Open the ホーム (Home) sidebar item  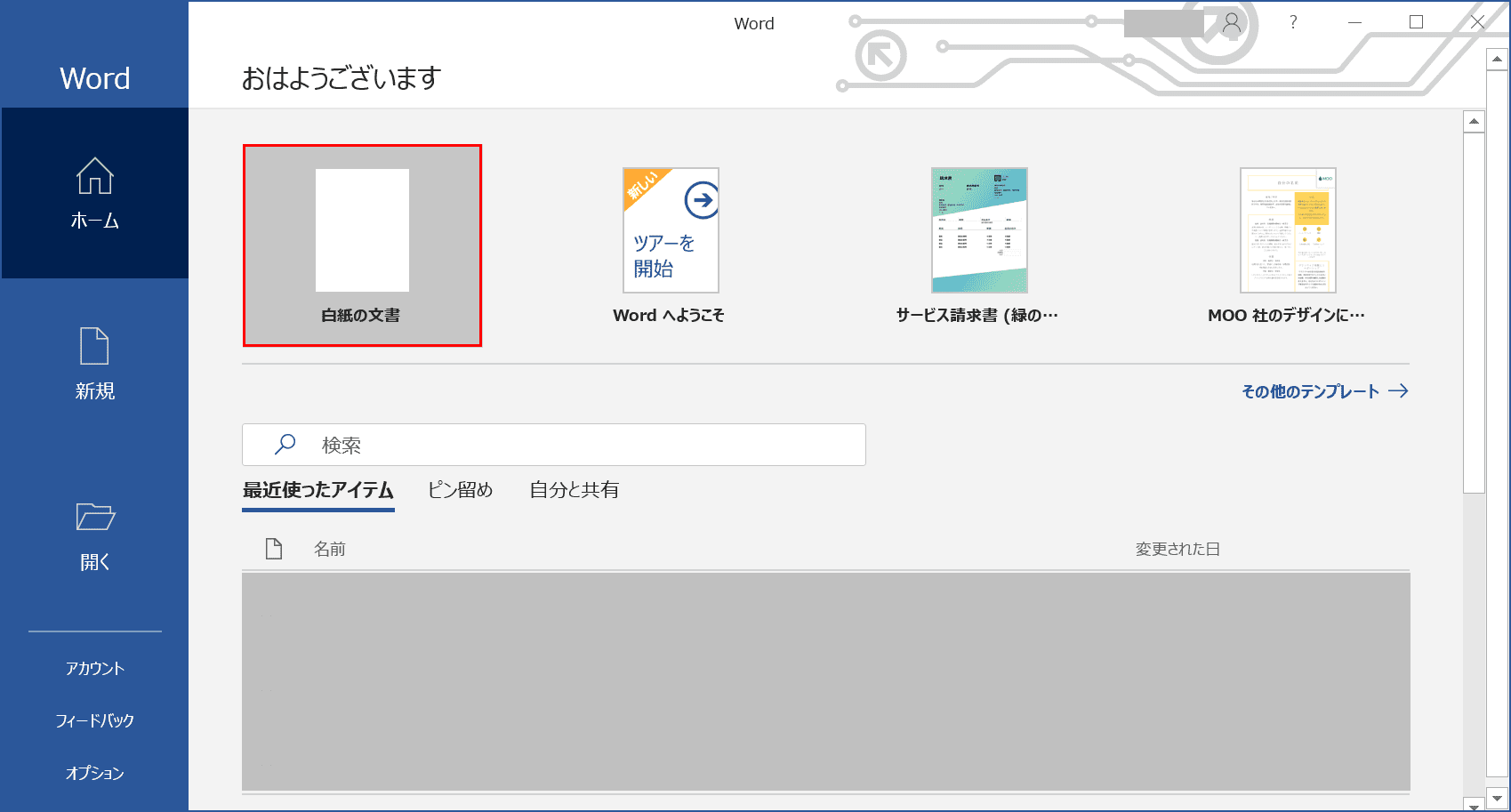click(x=94, y=193)
